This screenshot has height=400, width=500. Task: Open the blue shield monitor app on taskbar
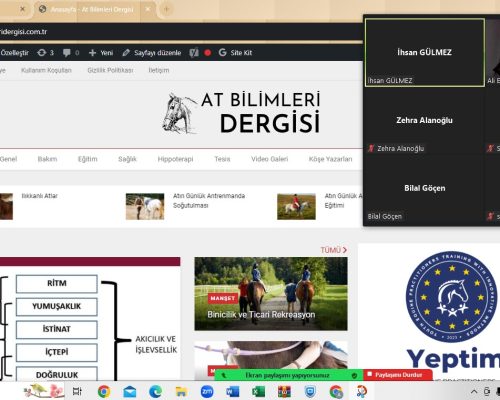click(x=310, y=391)
